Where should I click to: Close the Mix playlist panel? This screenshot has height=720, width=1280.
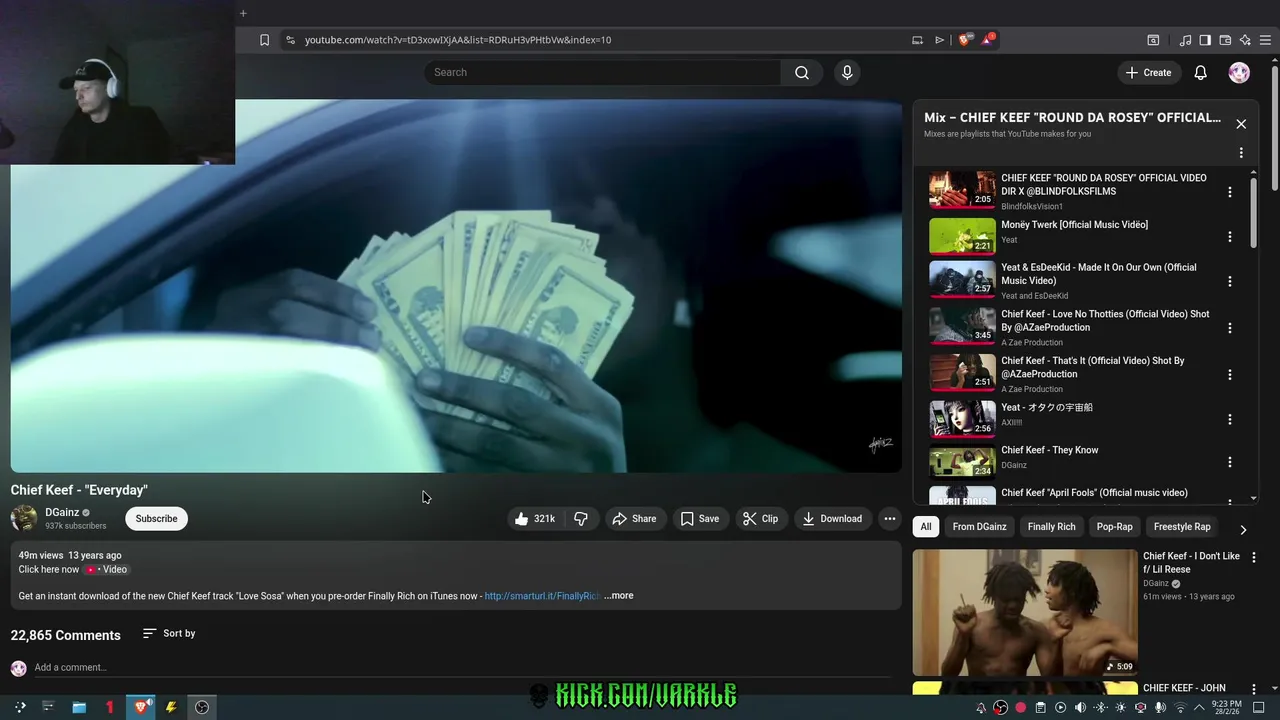pyautogui.click(x=1241, y=124)
